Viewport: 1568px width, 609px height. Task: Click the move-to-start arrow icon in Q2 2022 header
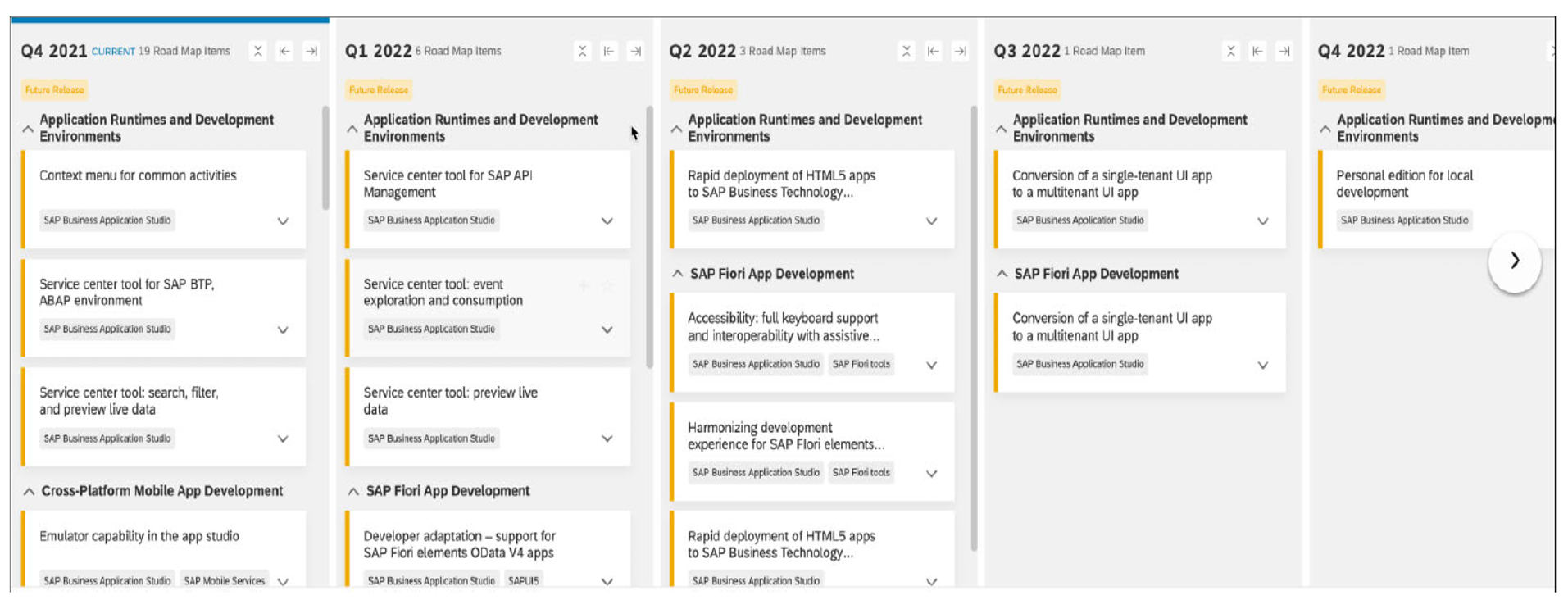click(933, 51)
